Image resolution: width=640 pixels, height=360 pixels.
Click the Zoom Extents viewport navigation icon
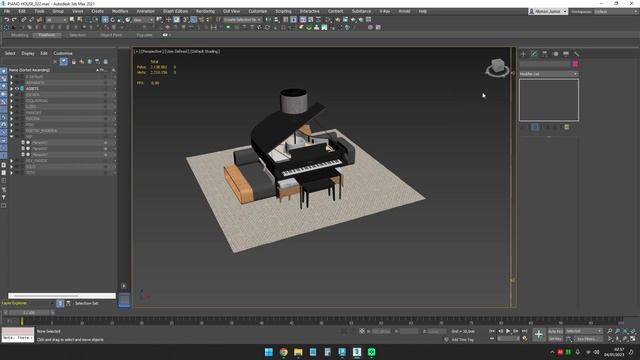pyautogui.click(x=625, y=331)
